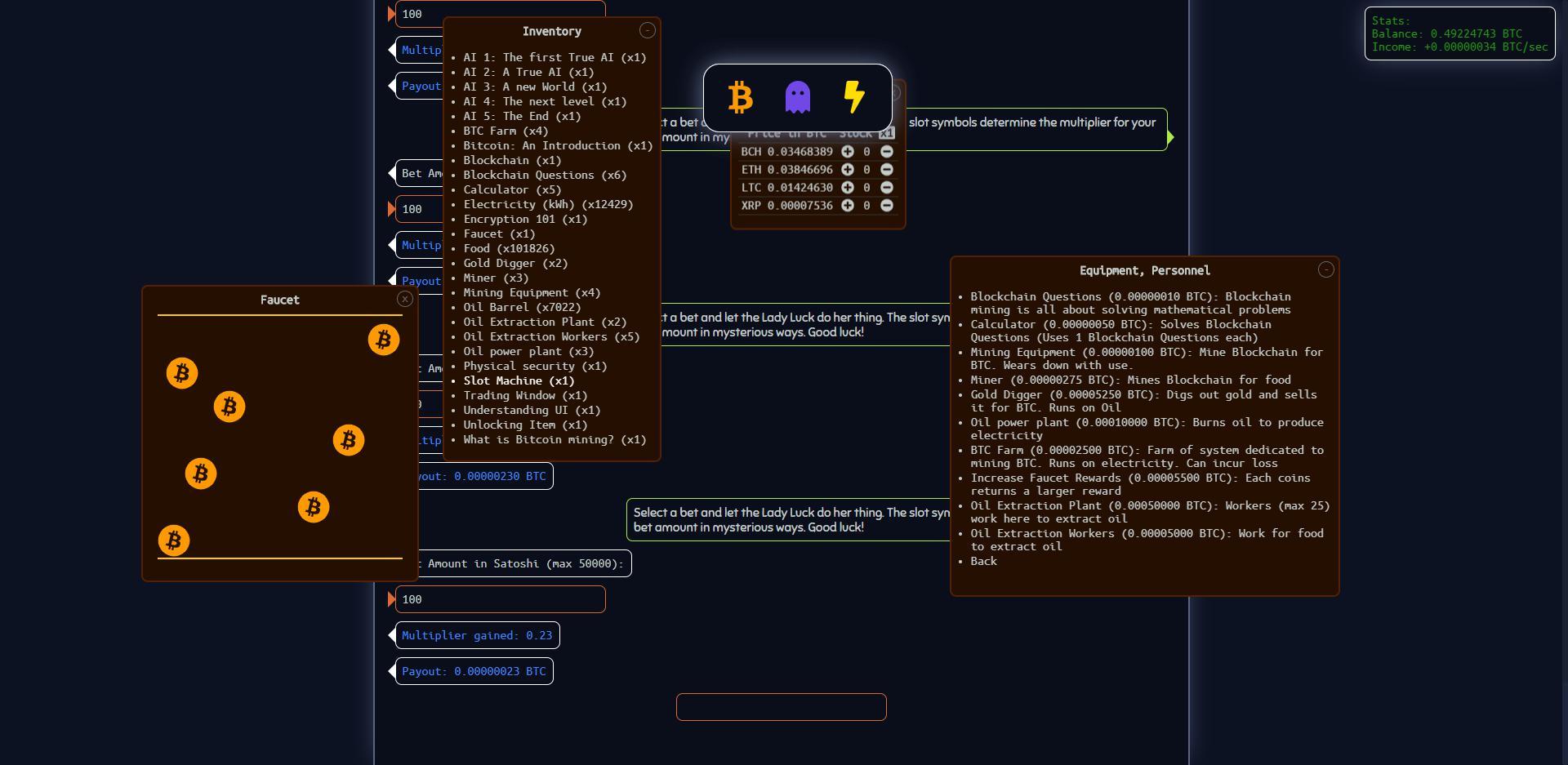Image resolution: width=1568 pixels, height=765 pixels.
Task: Select Food (x101826) inventory entry
Action: (509, 249)
